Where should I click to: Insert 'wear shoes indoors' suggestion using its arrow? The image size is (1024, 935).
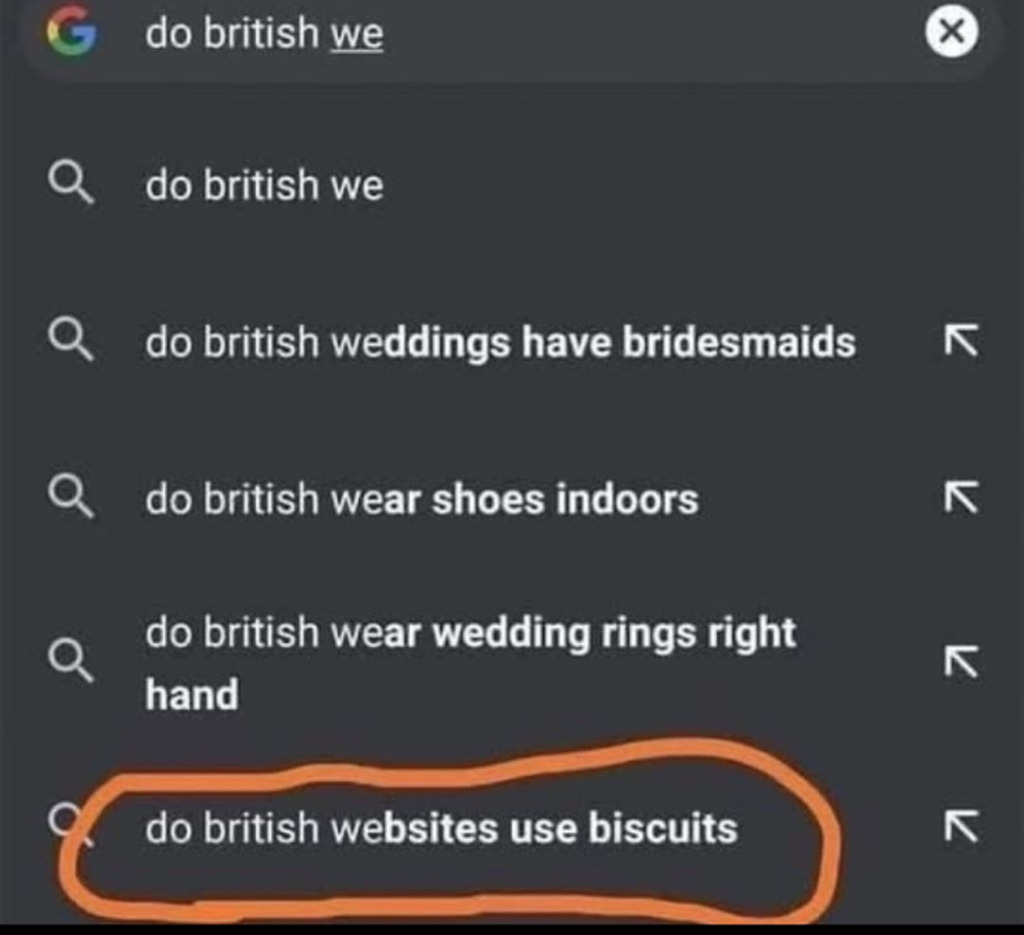[960, 498]
